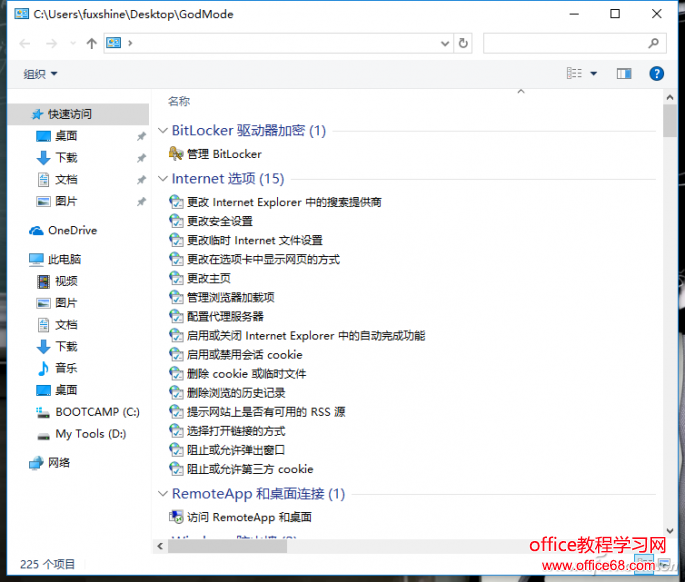Open the address bar history dropdown
This screenshot has width=685, height=582.
[446, 43]
